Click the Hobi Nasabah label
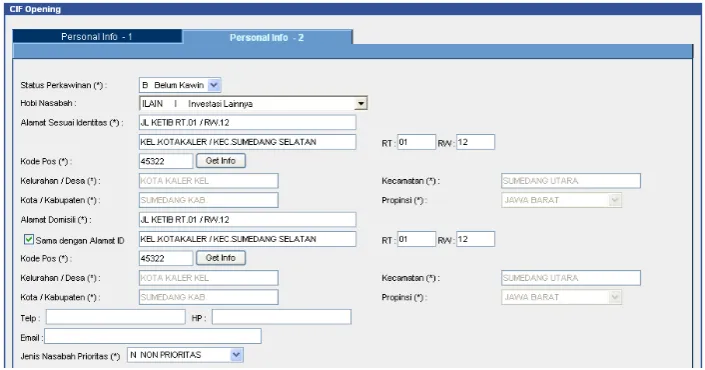The height and width of the screenshot is (370, 705). click(49, 103)
